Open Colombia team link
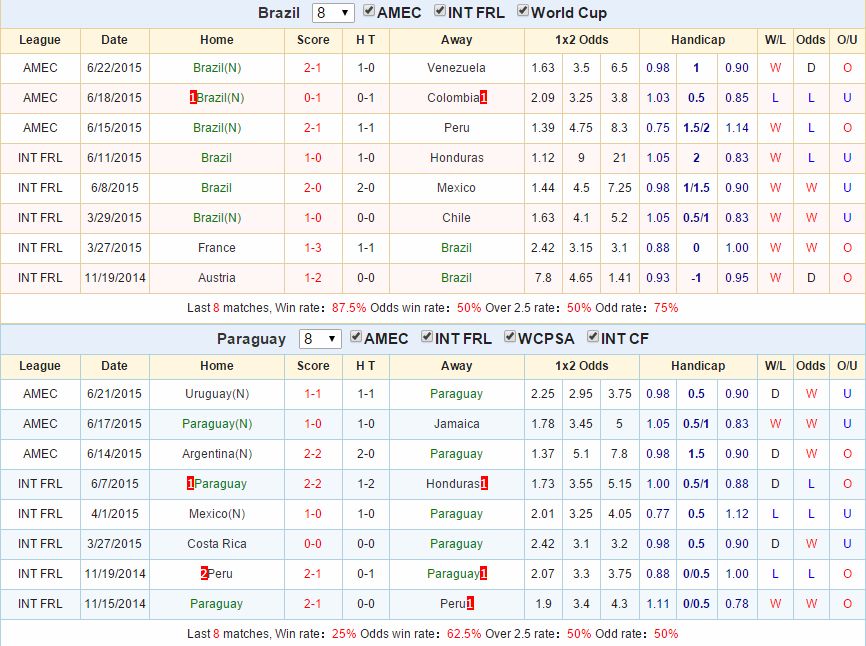 [x=453, y=98]
